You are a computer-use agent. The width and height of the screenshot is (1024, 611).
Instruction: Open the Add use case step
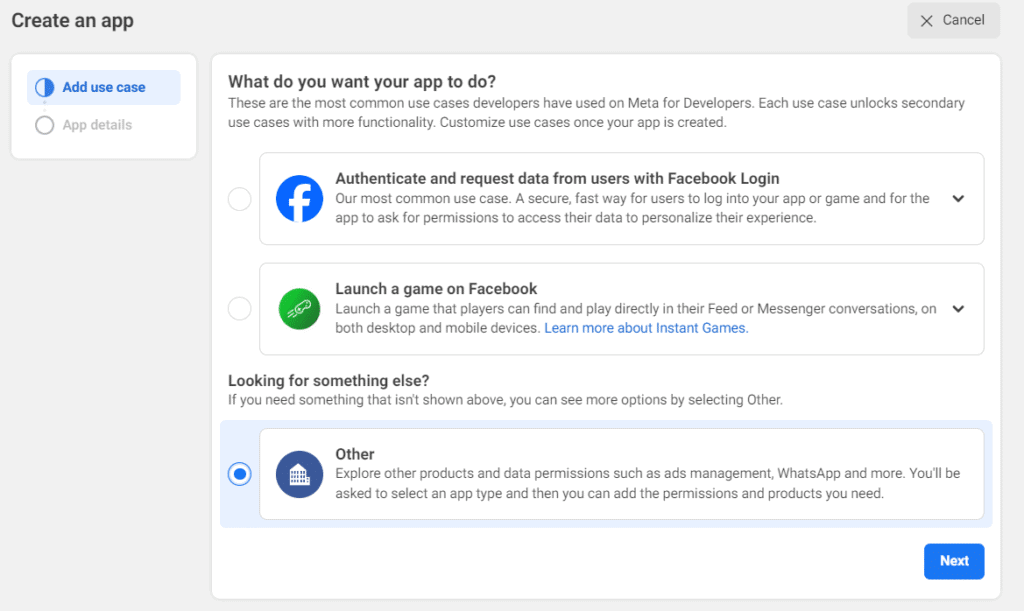tap(103, 88)
